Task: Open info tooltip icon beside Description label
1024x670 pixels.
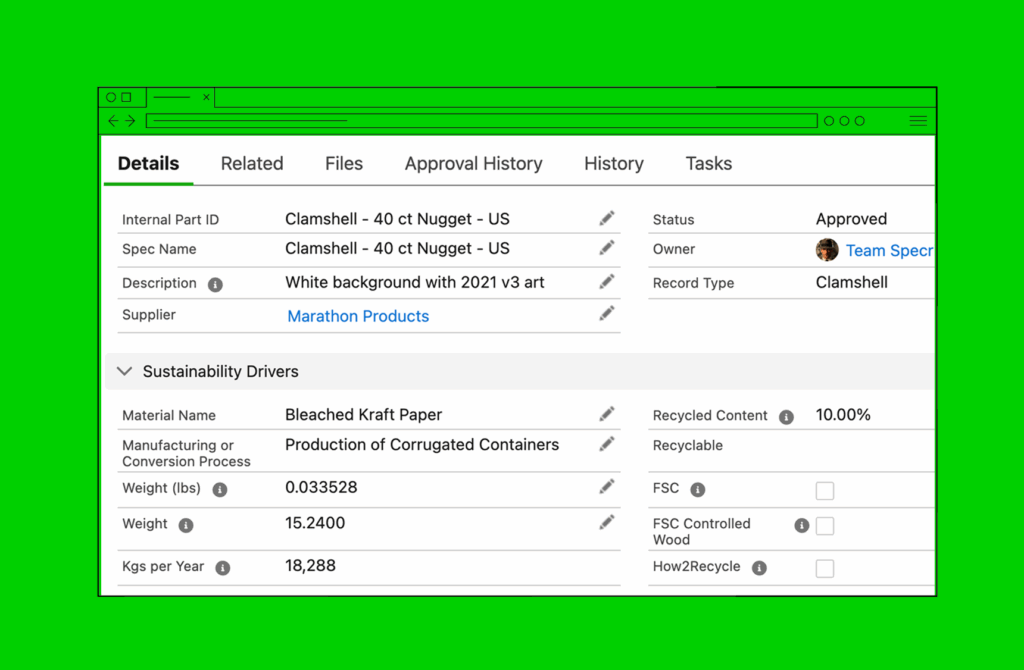Action: coord(215,284)
